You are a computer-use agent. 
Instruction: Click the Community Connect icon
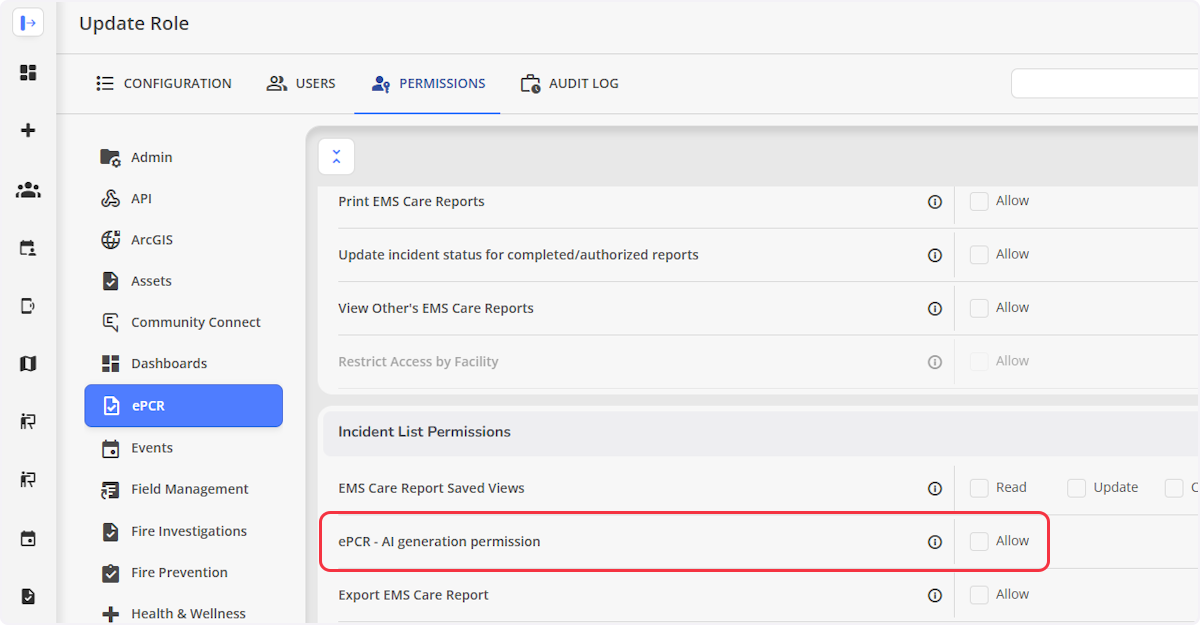(111, 322)
